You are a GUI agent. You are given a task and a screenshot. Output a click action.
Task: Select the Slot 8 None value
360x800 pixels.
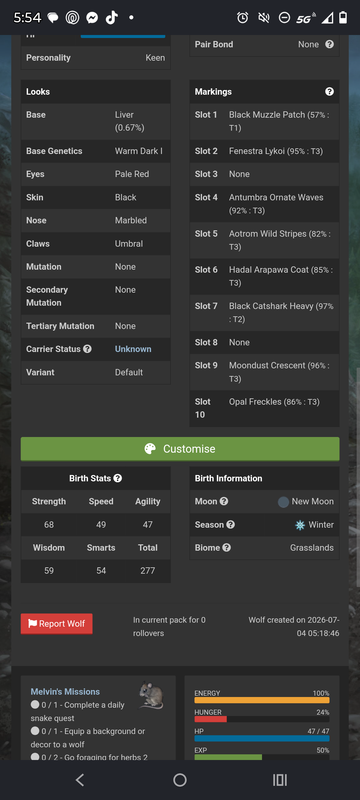tap(239, 342)
